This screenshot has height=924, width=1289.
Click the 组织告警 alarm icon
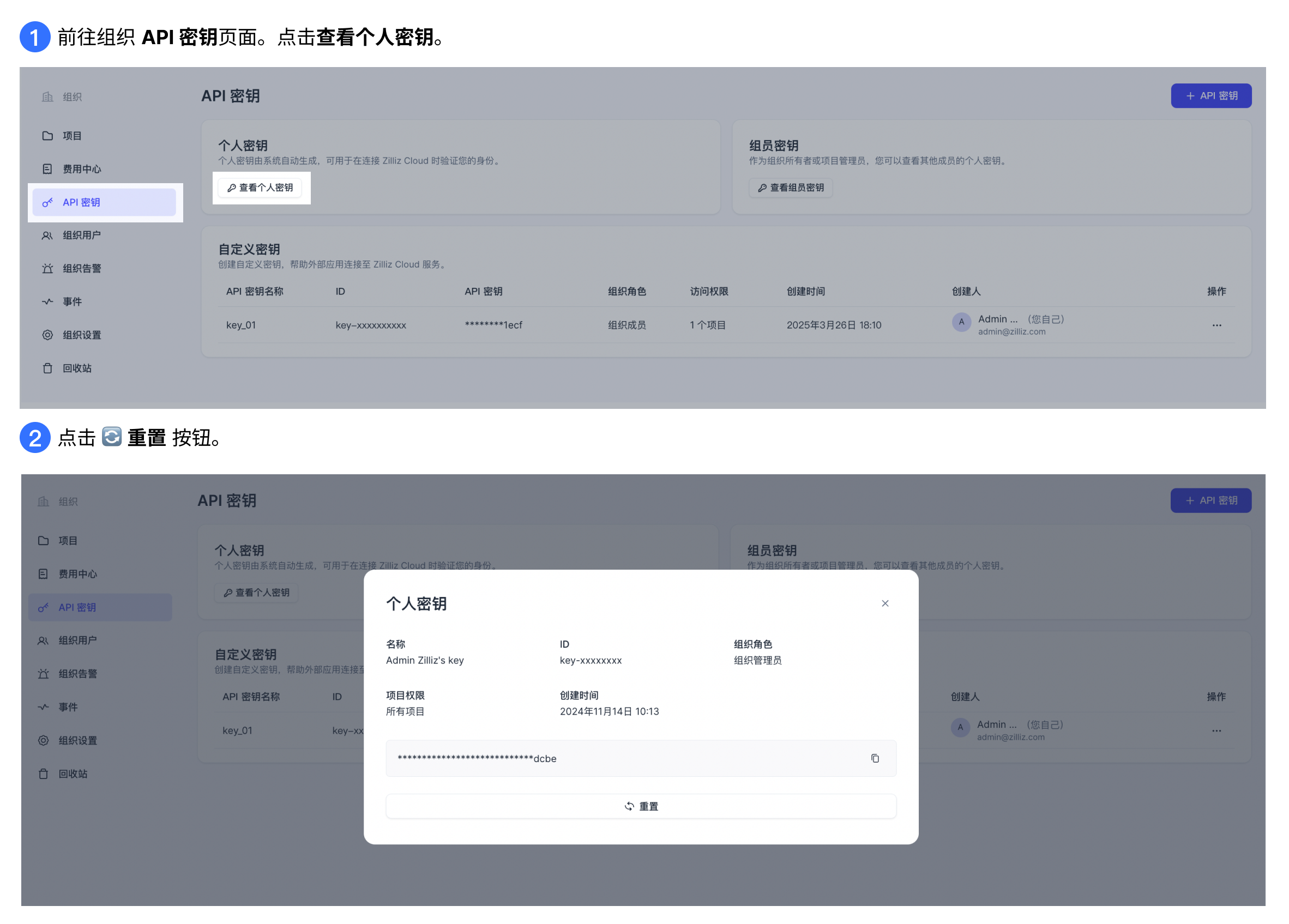(x=48, y=268)
